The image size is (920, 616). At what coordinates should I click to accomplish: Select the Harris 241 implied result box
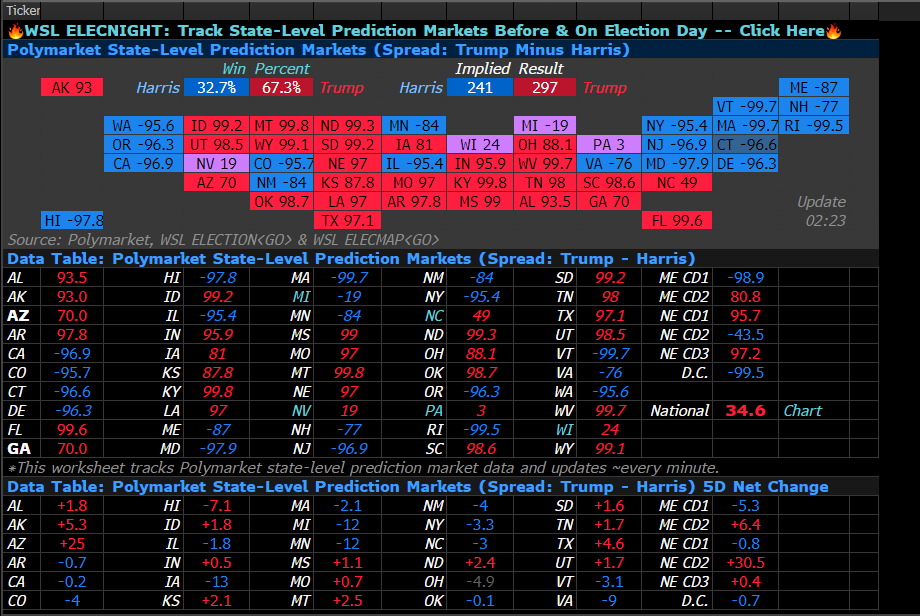point(480,88)
